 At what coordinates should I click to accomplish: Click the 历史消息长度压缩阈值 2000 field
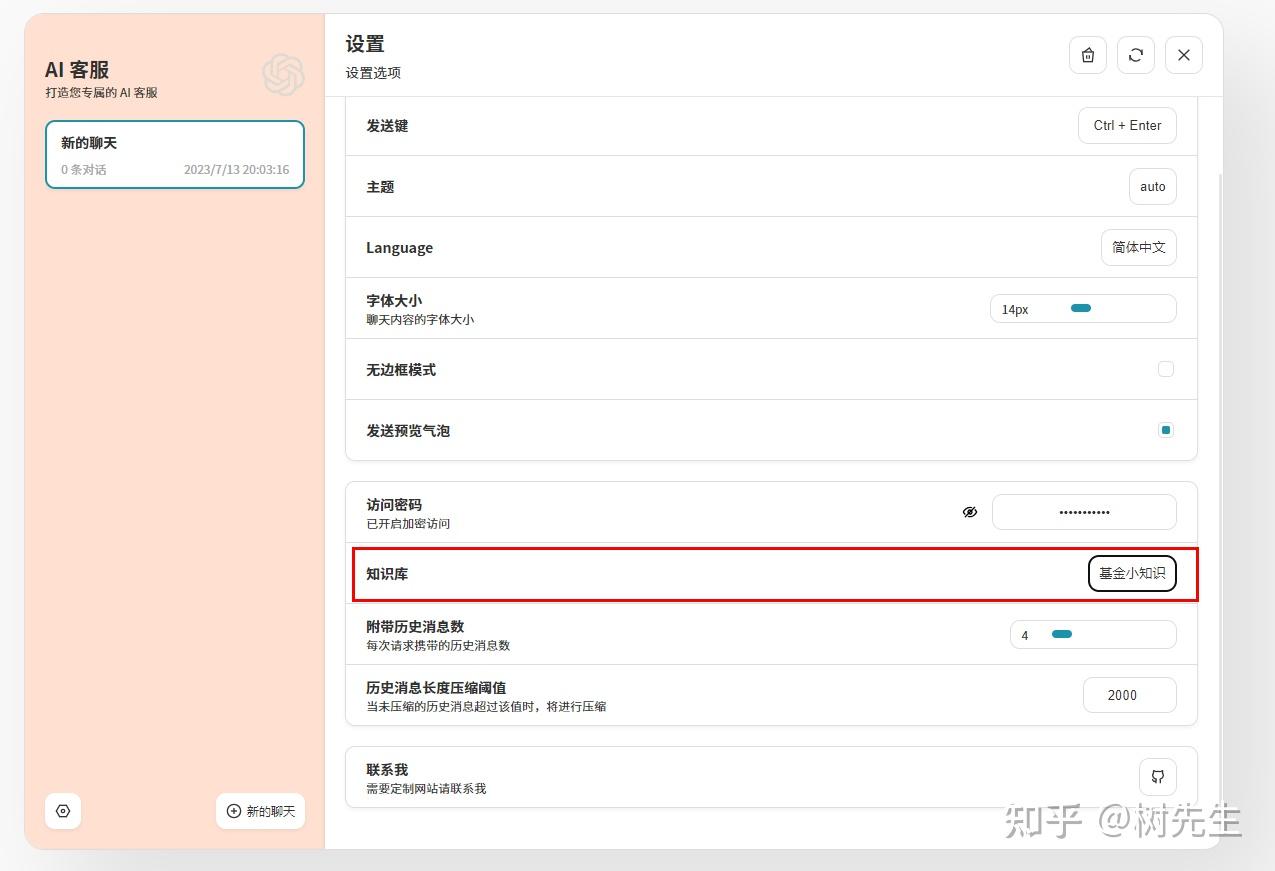point(1130,695)
